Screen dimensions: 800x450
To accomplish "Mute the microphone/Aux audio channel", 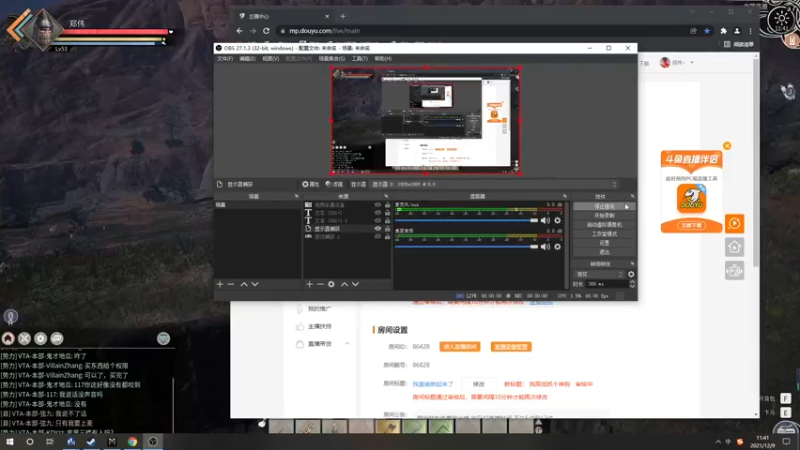I will coord(545,220).
